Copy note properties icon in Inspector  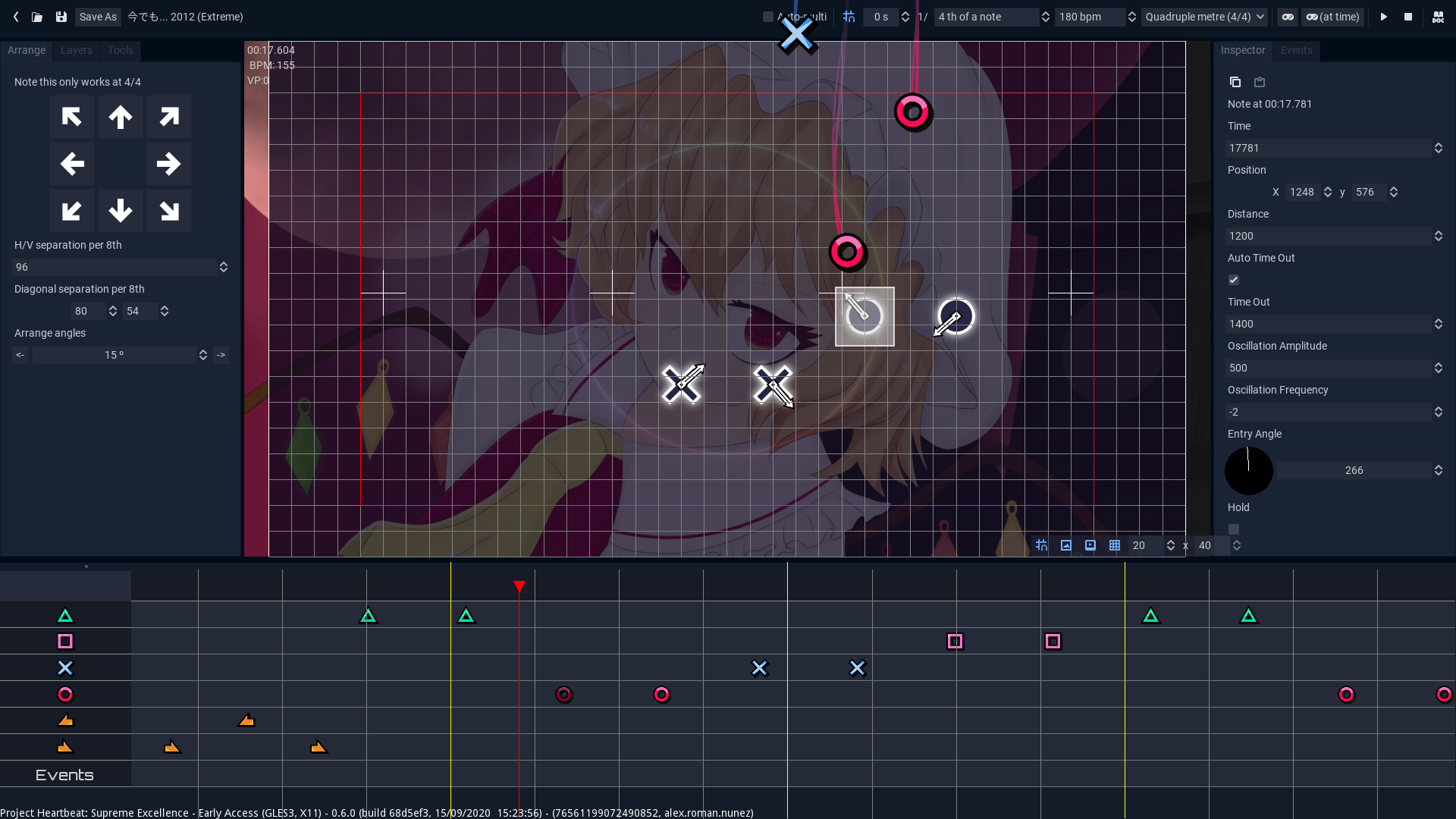[x=1235, y=82]
